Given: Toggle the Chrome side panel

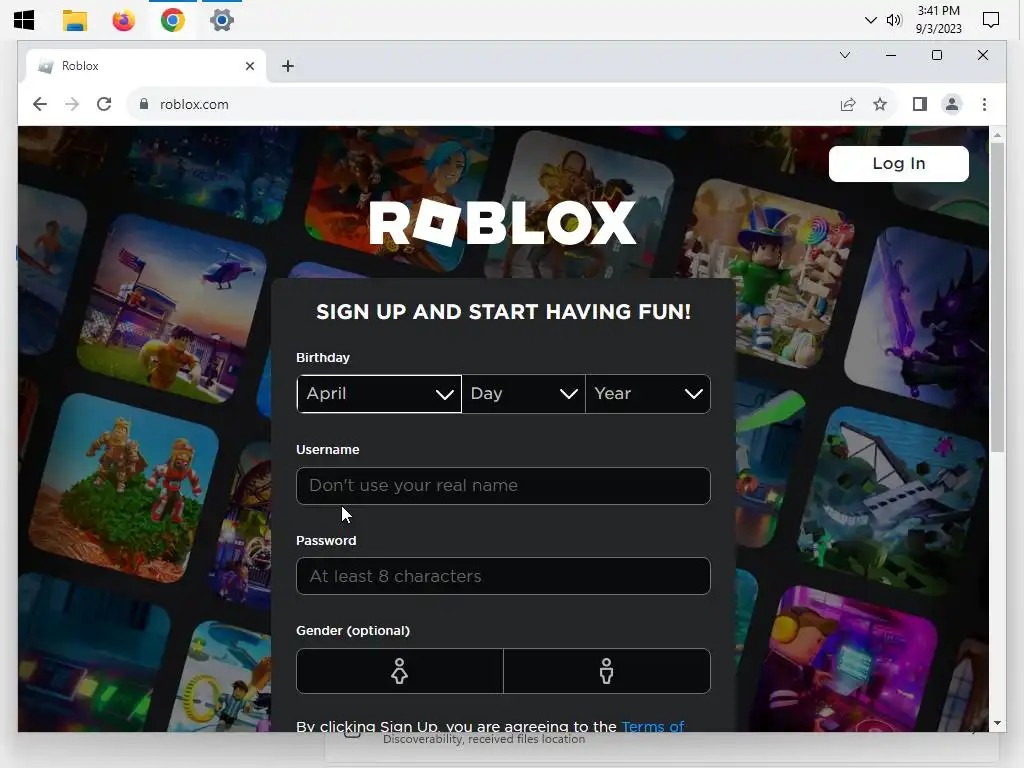Looking at the screenshot, I should pos(920,104).
